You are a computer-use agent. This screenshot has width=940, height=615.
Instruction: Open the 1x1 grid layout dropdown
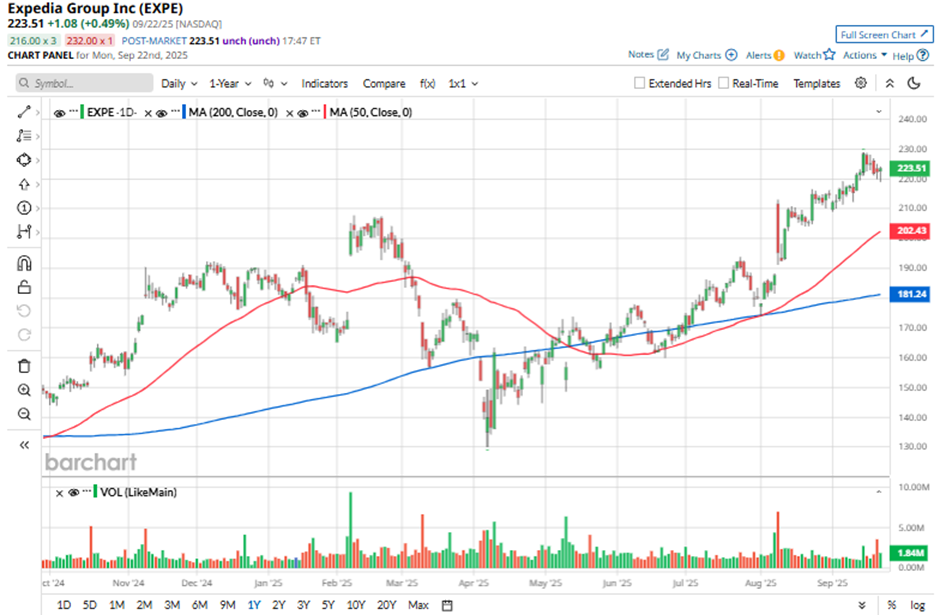pos(463,83)
